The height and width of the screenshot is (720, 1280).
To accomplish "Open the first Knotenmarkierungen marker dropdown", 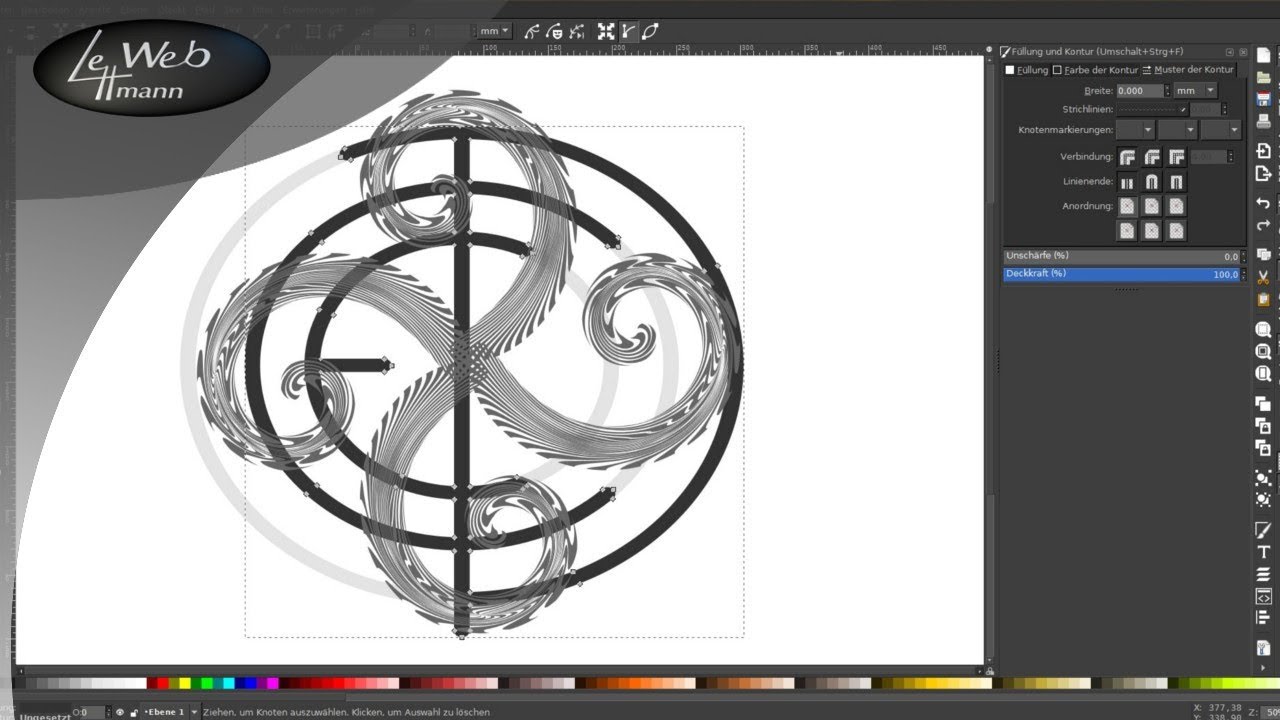I will 1135,130.
